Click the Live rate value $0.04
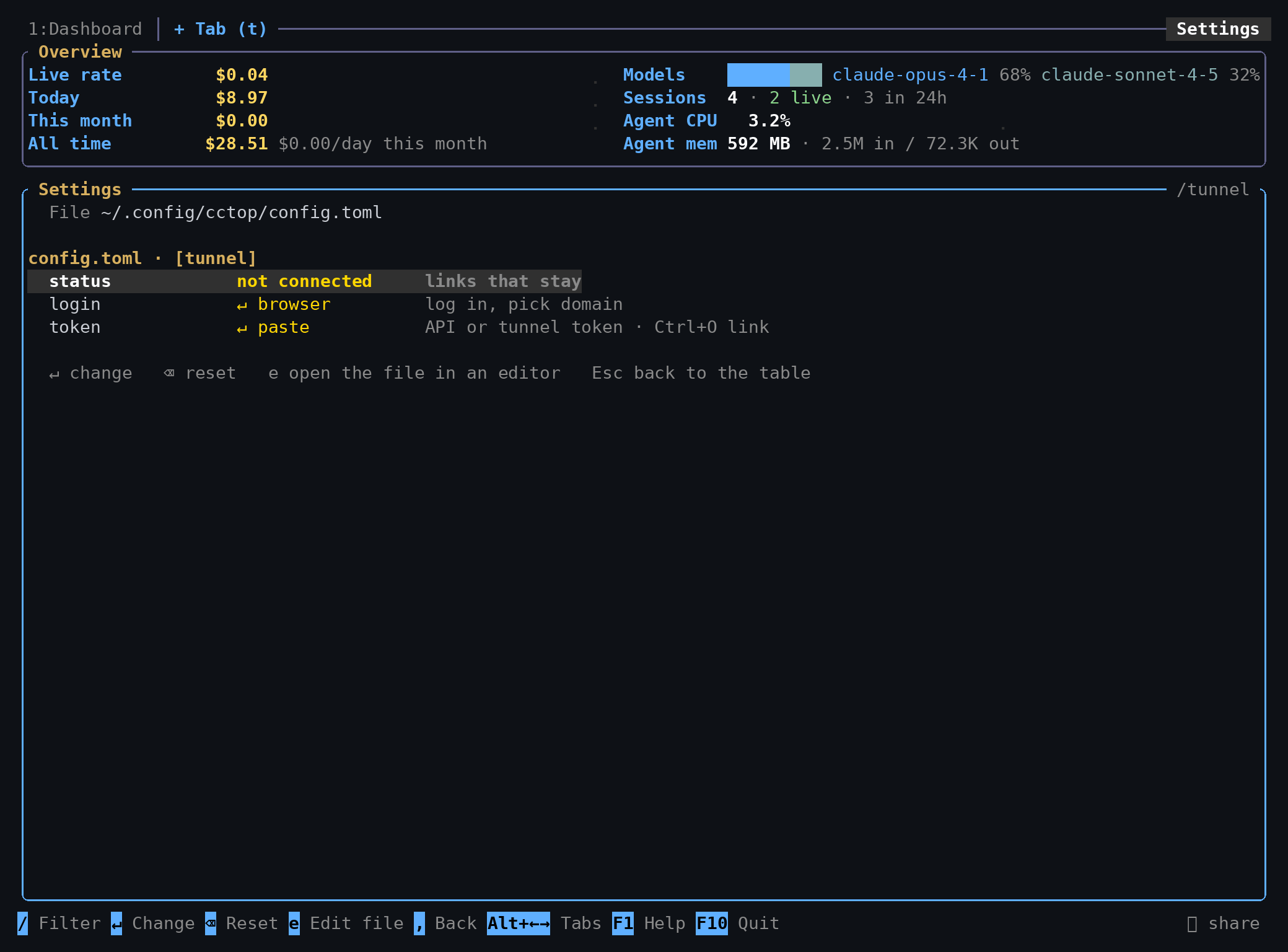 coord(242,75)
